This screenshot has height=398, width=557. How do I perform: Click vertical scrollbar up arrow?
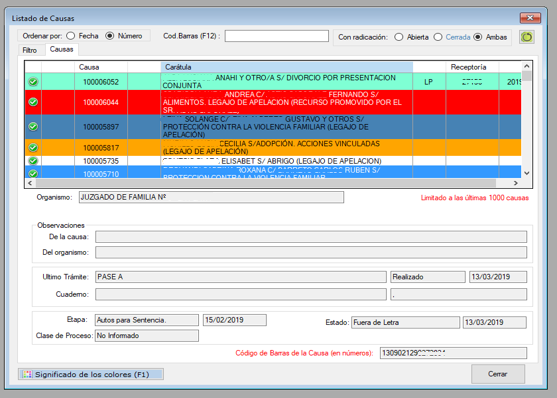pyautogui.click(x=527, y=66)
